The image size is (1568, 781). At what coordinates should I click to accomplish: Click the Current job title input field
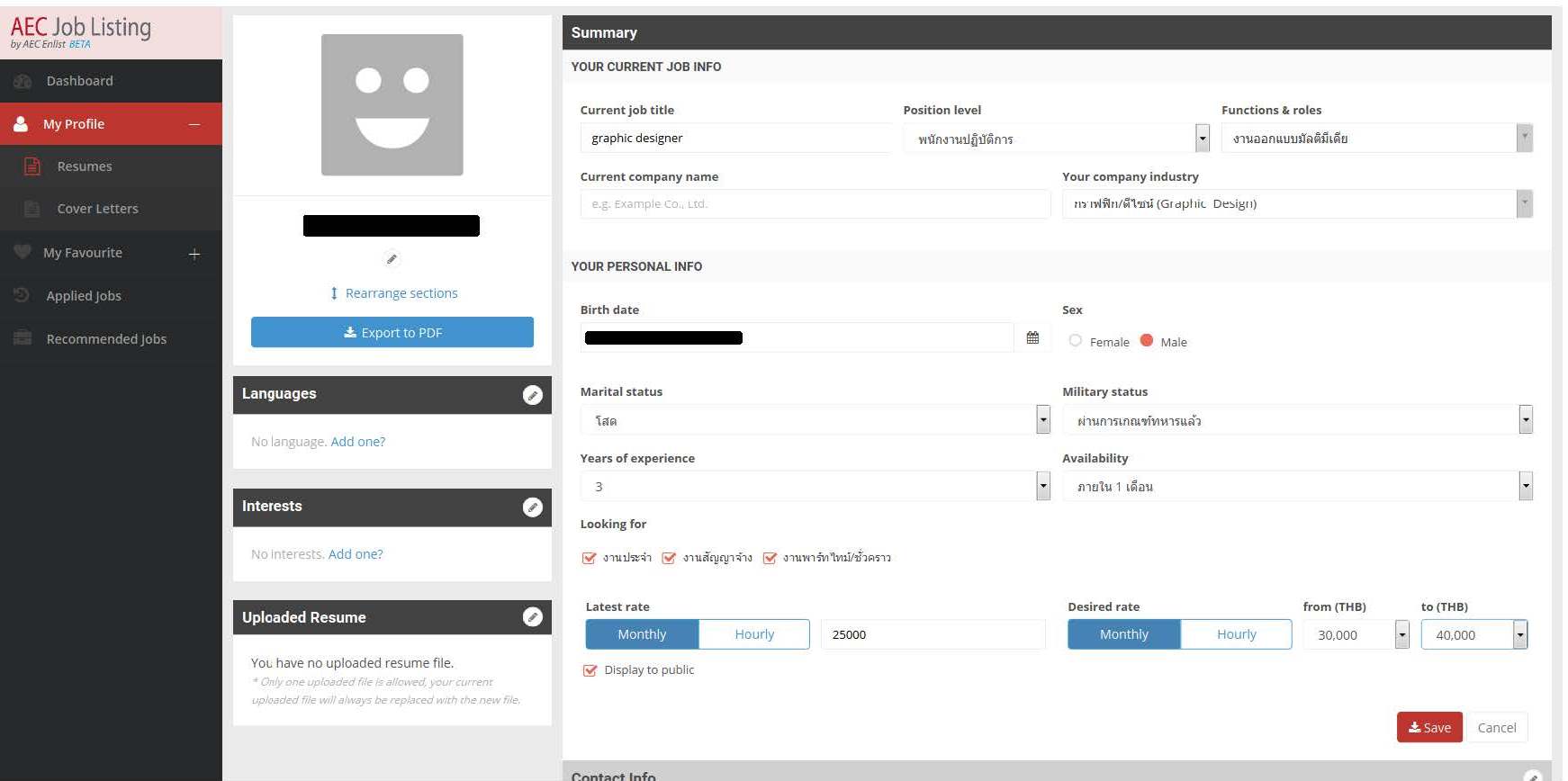[x=736, y=138]
